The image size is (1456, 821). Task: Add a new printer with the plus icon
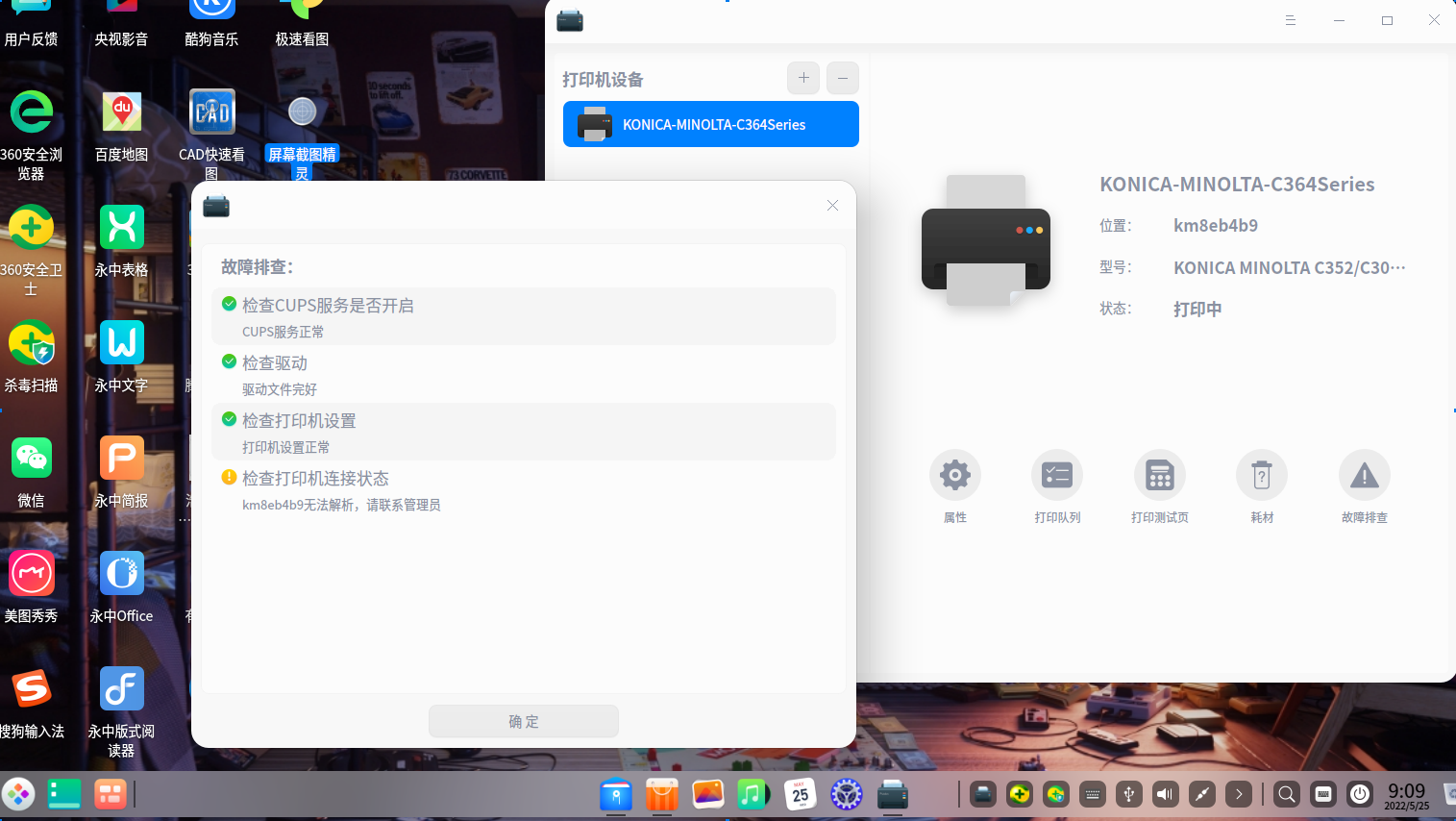pos(802,78)
